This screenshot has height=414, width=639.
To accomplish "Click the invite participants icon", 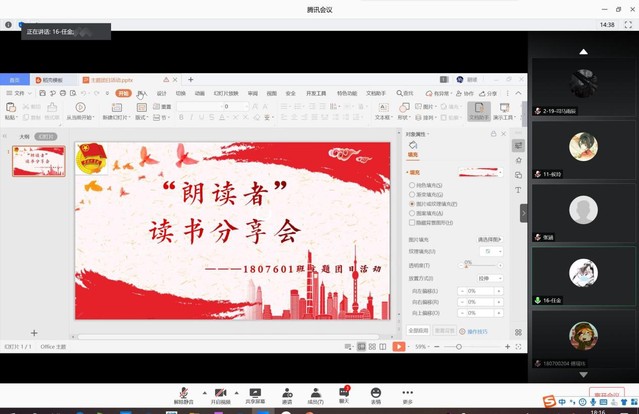I will pyautogui.click(x=286, y=392).
